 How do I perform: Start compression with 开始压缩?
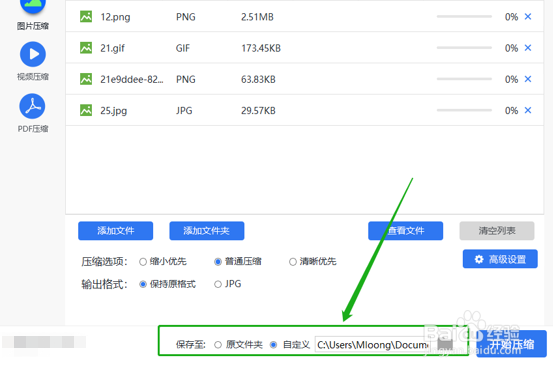tap(511, 344)
